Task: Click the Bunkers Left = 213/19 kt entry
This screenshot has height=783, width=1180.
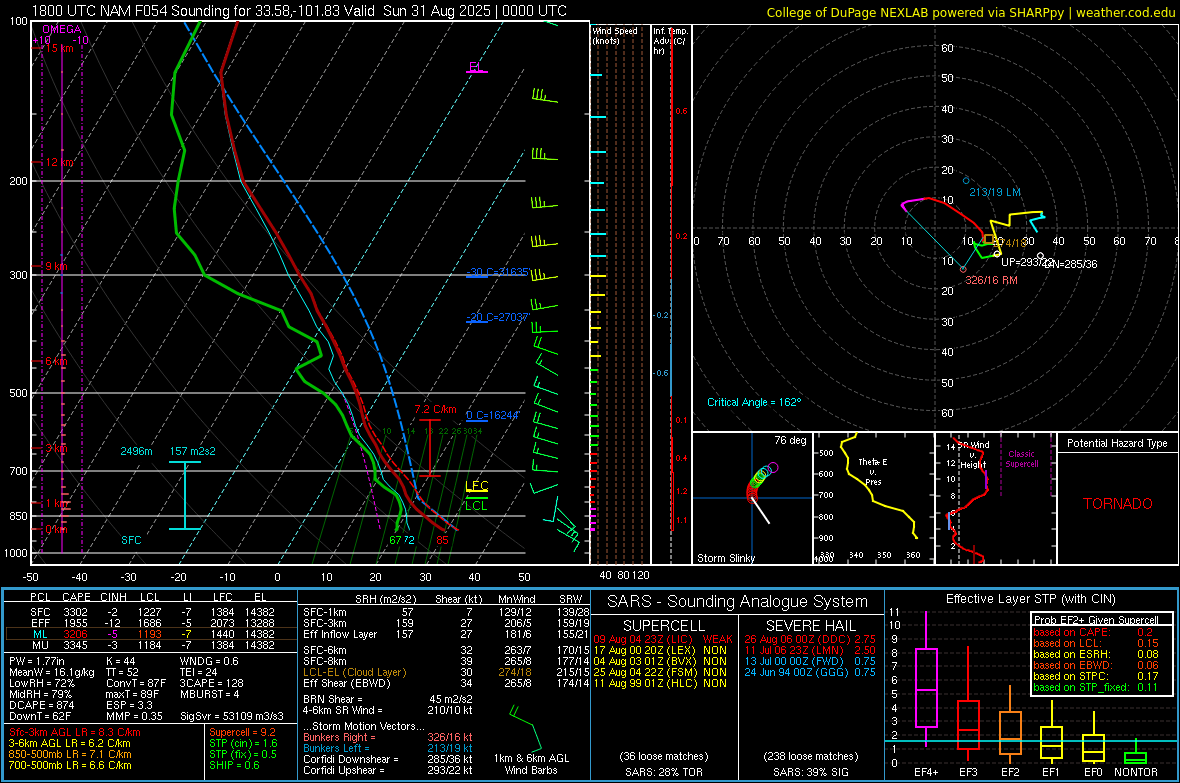Action: coord(388,748)
